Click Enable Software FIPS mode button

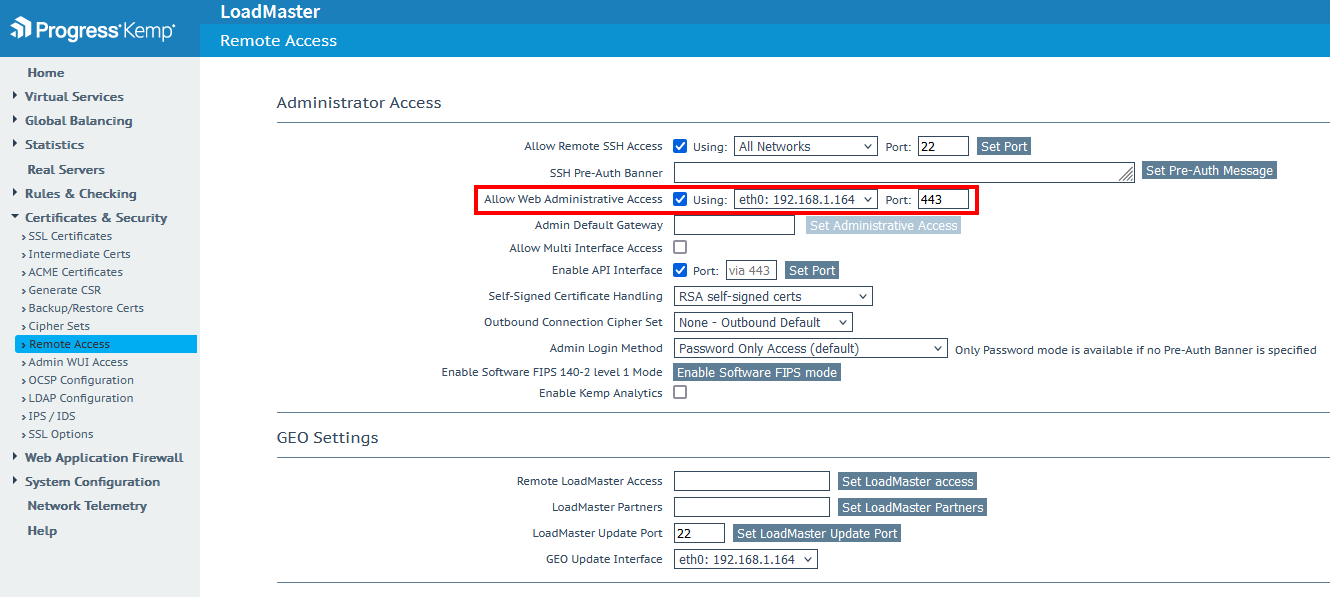pos(757,372)
